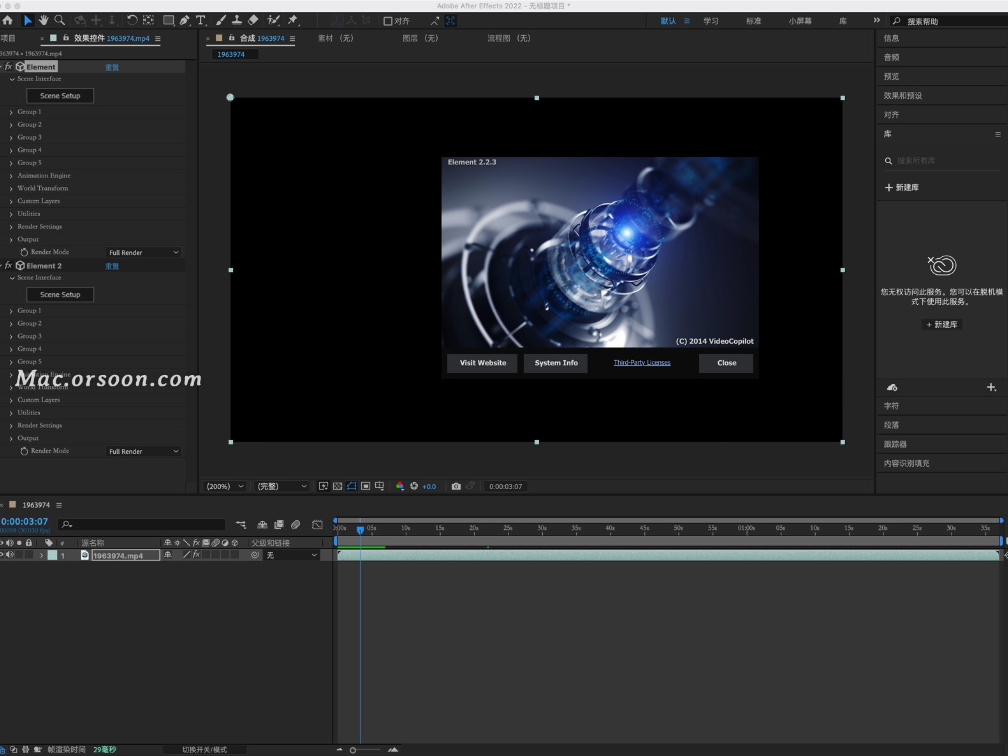This screenshot has height=756, width=1008.
Task: Open the Full Render mode dropdown of Element
Action: click(143, 252)
